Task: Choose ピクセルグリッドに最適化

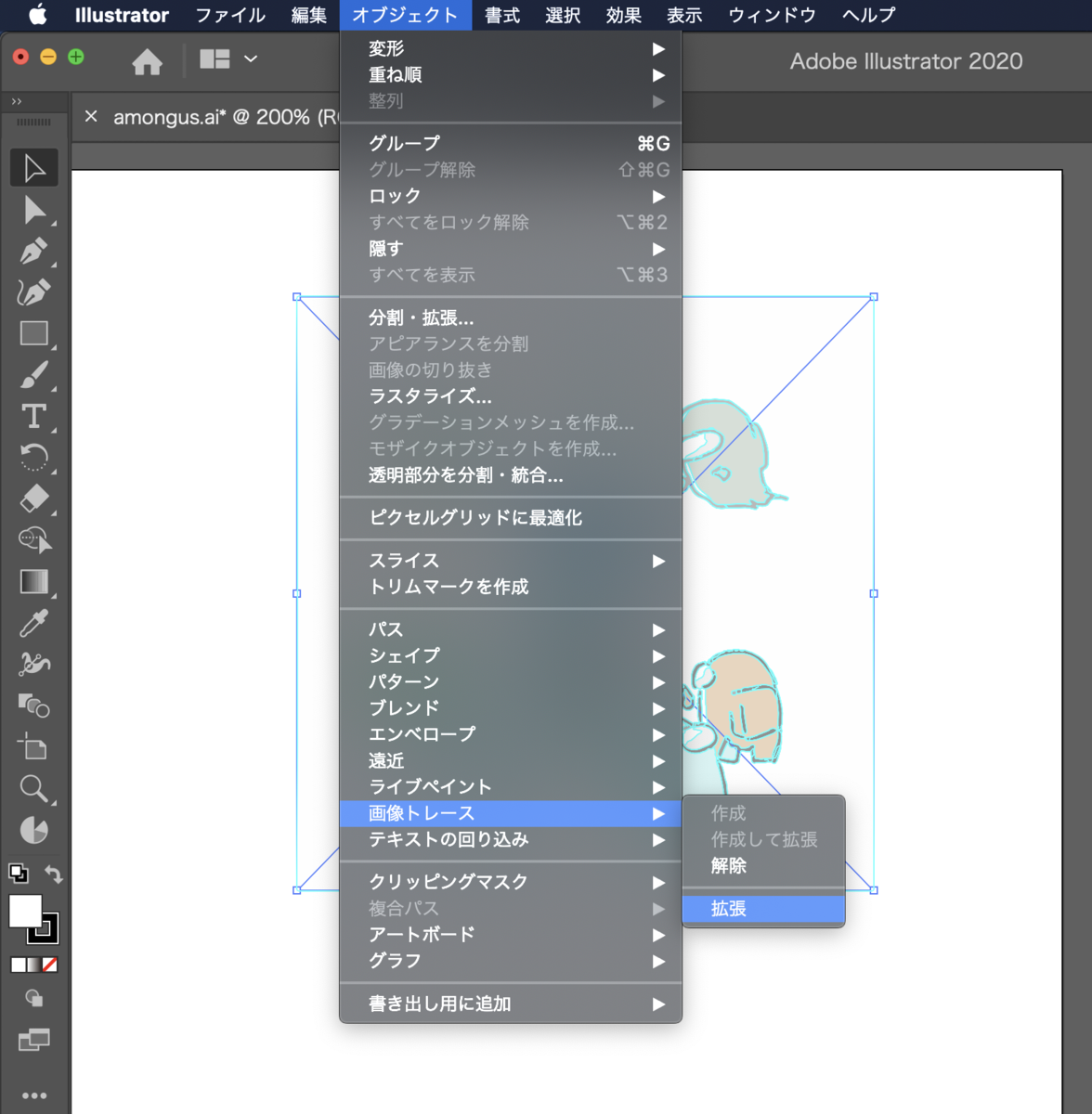Action: pos(511,518)
